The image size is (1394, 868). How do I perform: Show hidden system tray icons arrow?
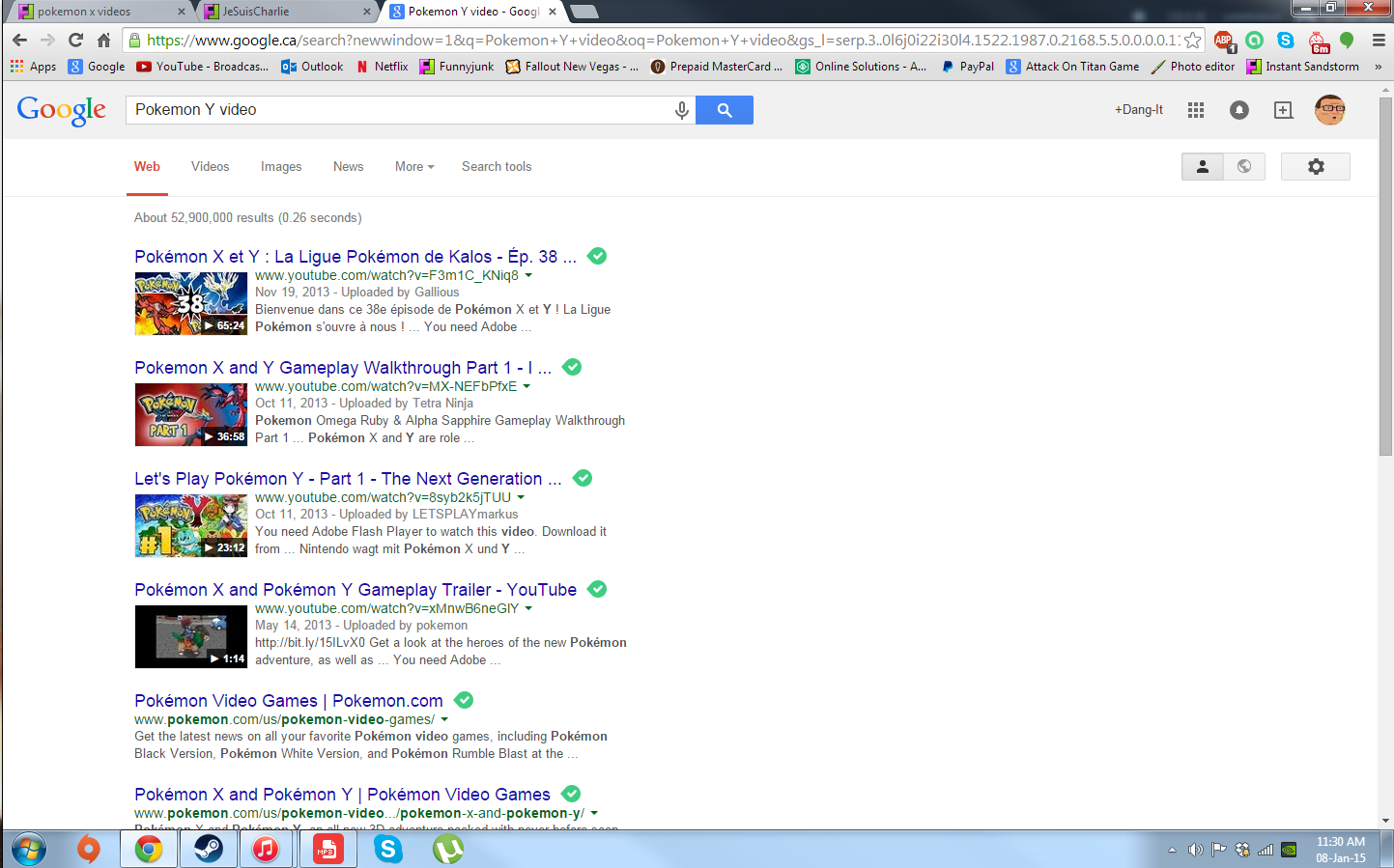1172,850
